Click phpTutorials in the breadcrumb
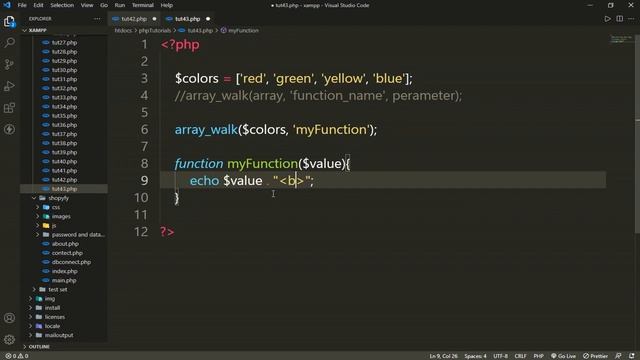The height and width of the screenshot is (360, 640). 155,30
